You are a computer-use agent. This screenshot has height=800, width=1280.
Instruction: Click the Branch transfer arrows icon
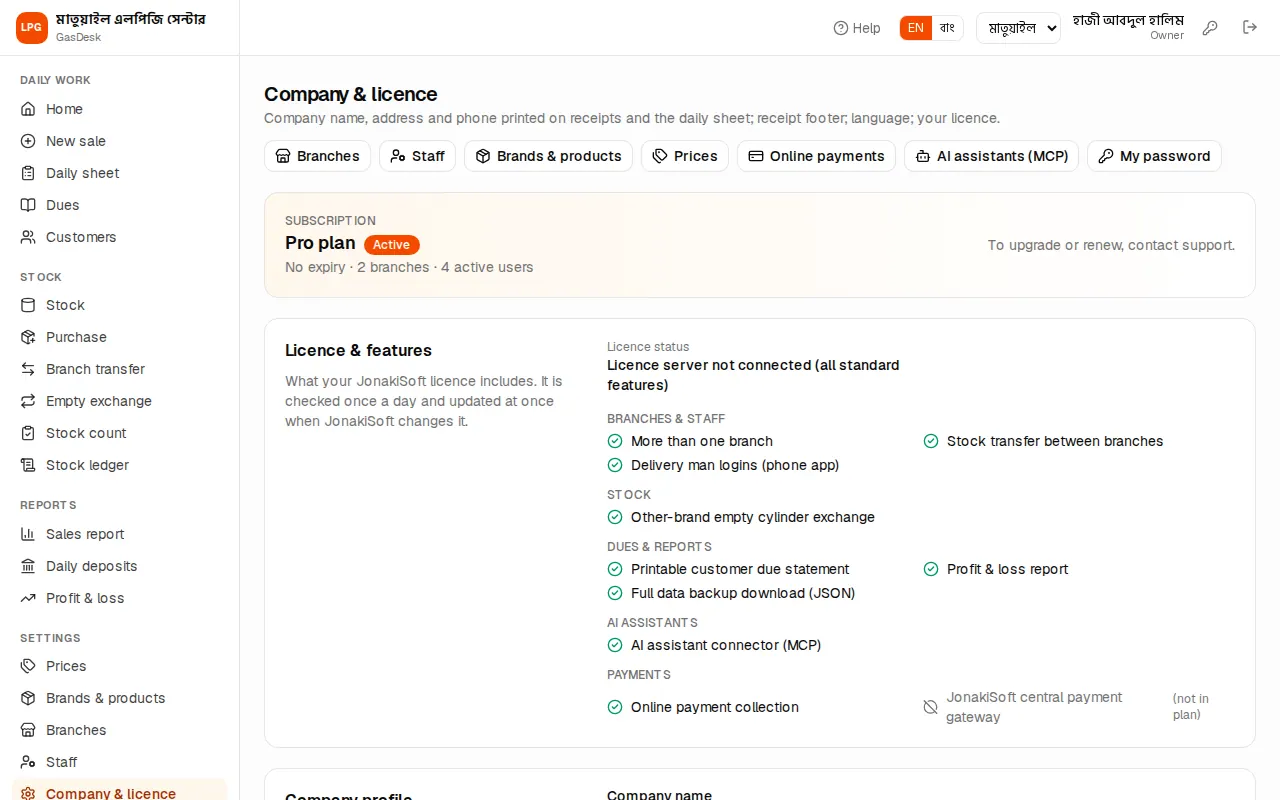point(28,369)
